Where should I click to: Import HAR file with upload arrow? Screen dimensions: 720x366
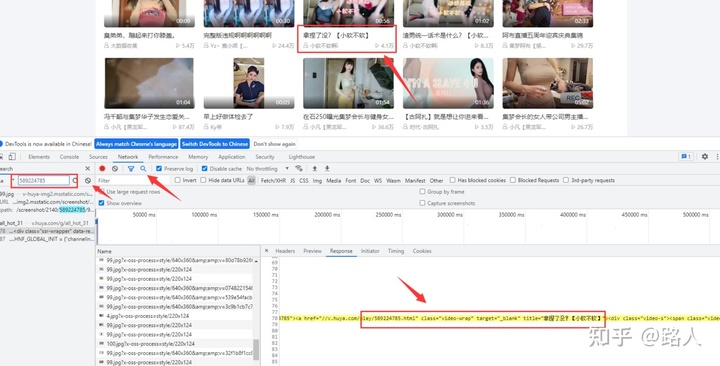pos(315,169)
